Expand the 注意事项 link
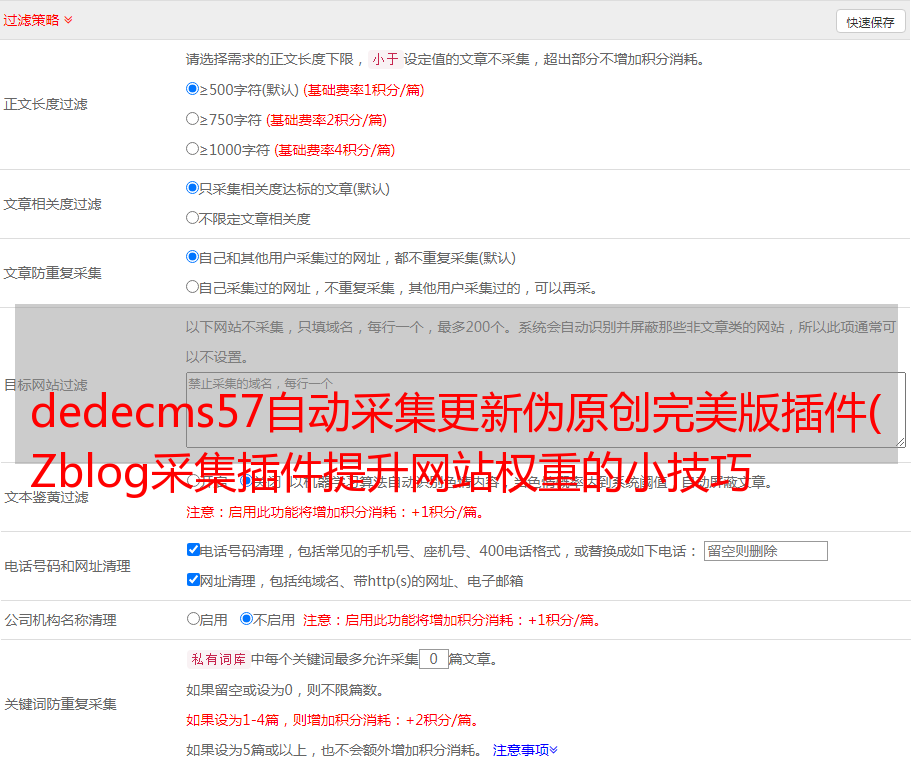Screen dimensions: 912x768 (525, 750)
